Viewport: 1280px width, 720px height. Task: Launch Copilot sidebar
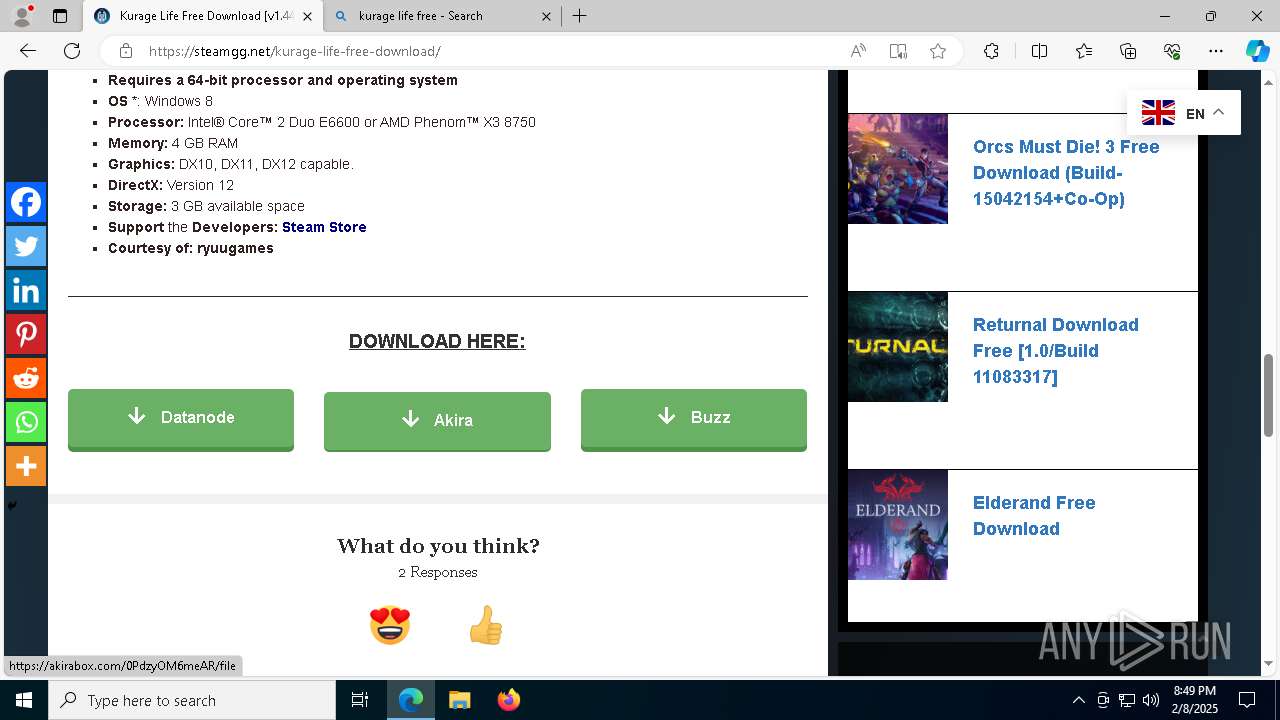click(x=1257, y=51)
